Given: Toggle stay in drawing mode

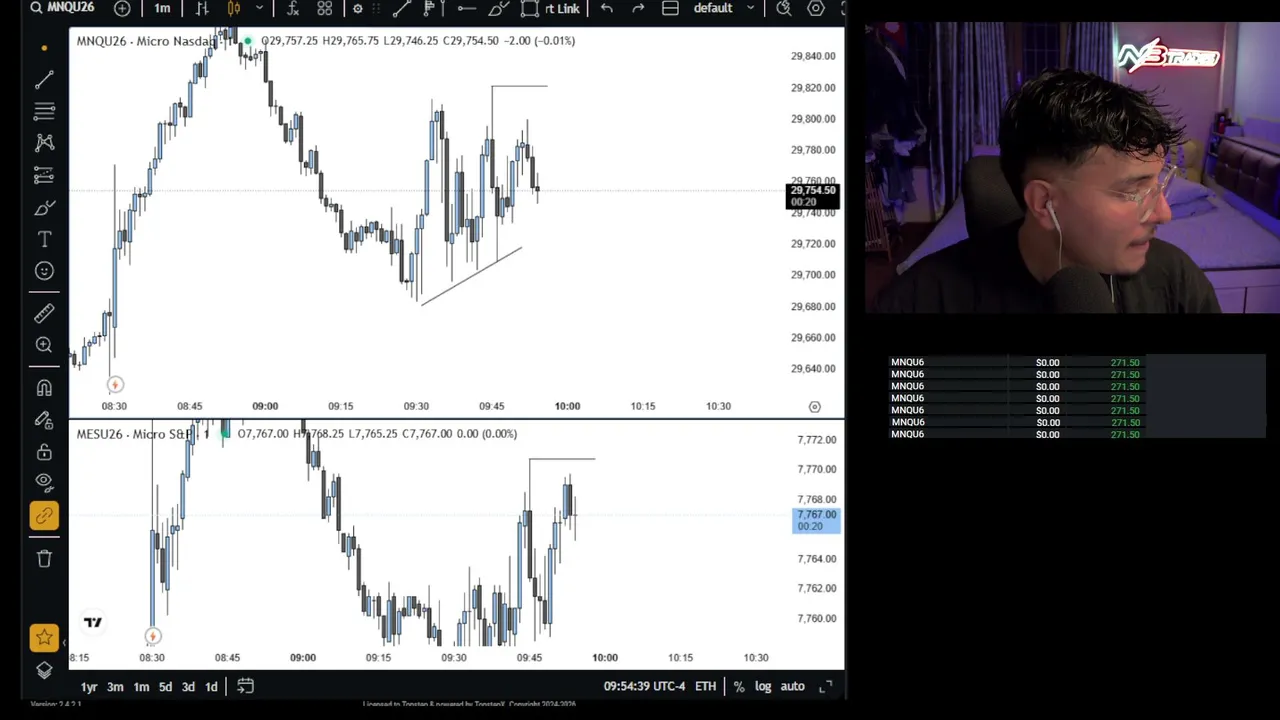Looking at the screenshot, I should point(44,420).
